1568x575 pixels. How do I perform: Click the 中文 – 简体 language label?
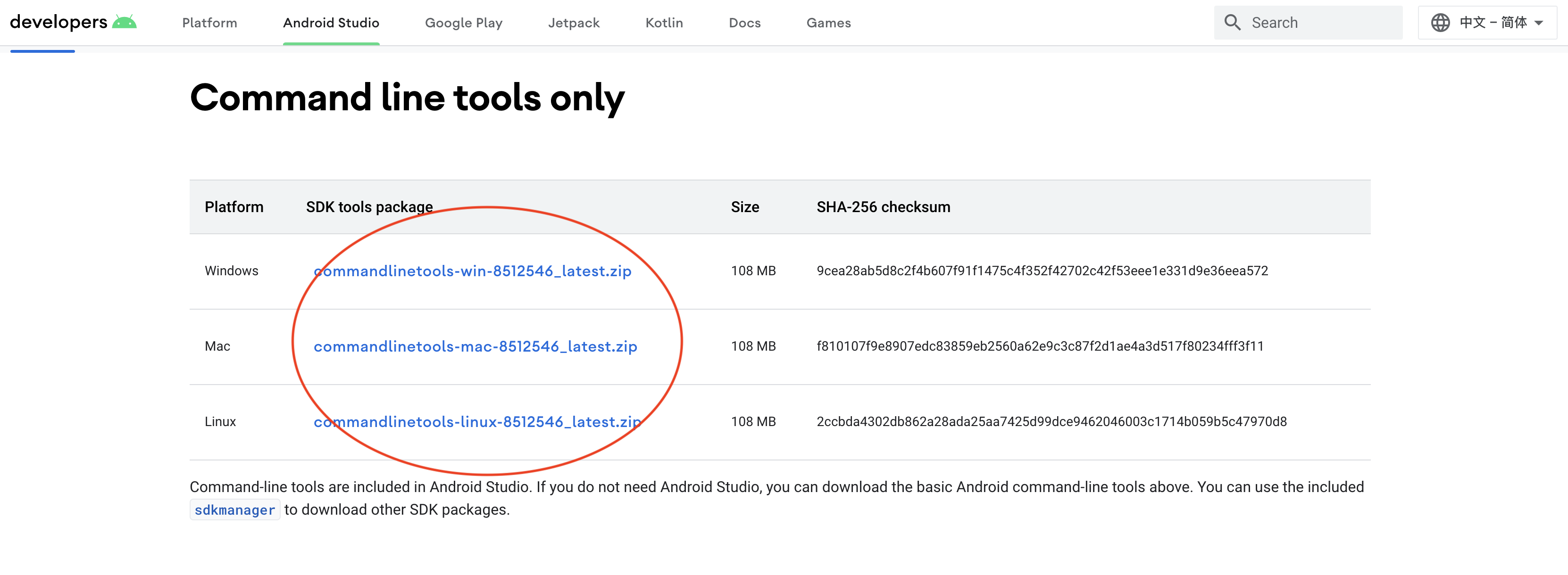point(1493,23)
